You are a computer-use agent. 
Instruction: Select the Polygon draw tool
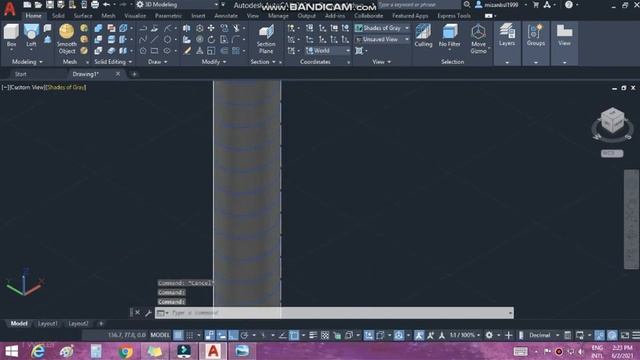[x=143, y=51]
